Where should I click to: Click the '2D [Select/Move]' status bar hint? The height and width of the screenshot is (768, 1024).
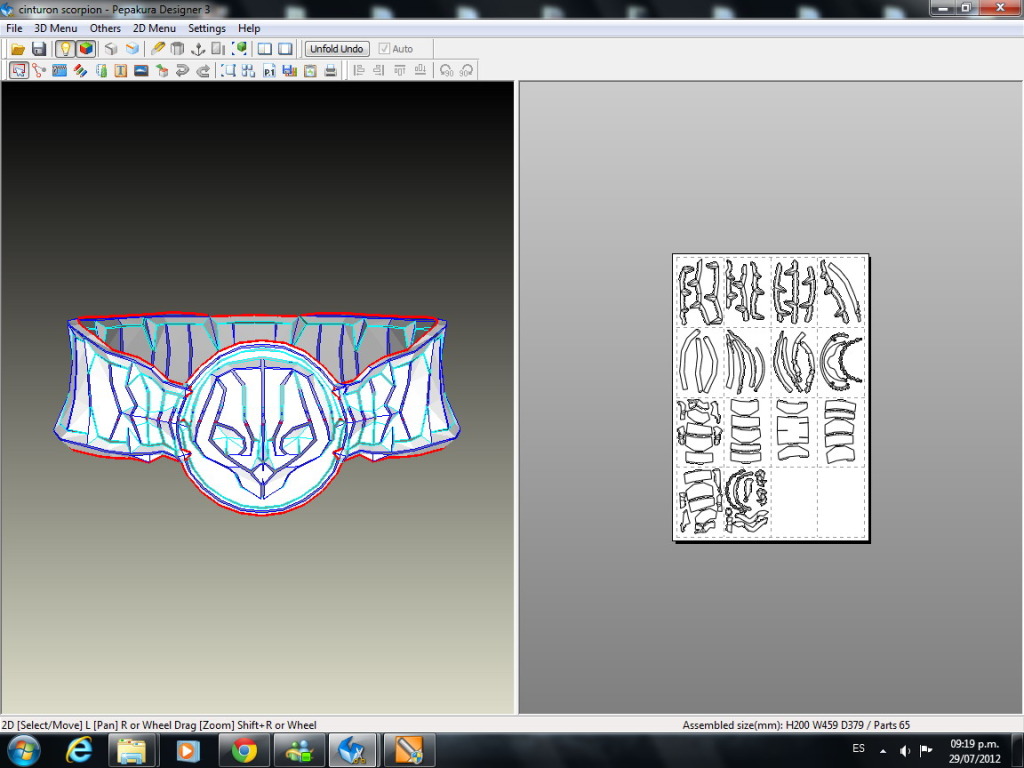point(159,725)
